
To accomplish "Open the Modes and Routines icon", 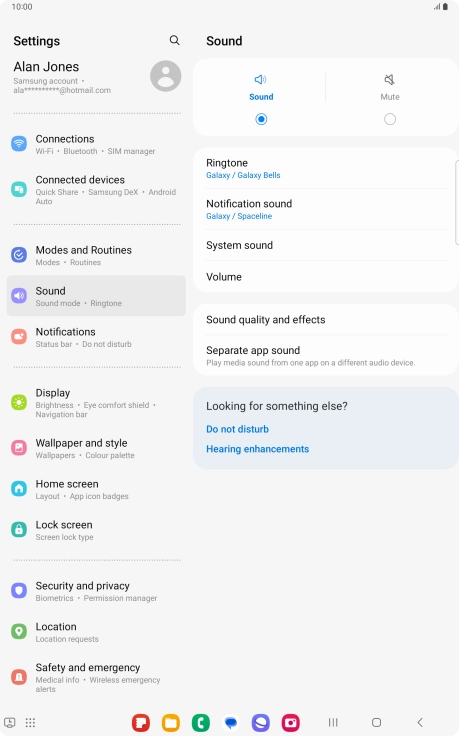I will point(19,255).
